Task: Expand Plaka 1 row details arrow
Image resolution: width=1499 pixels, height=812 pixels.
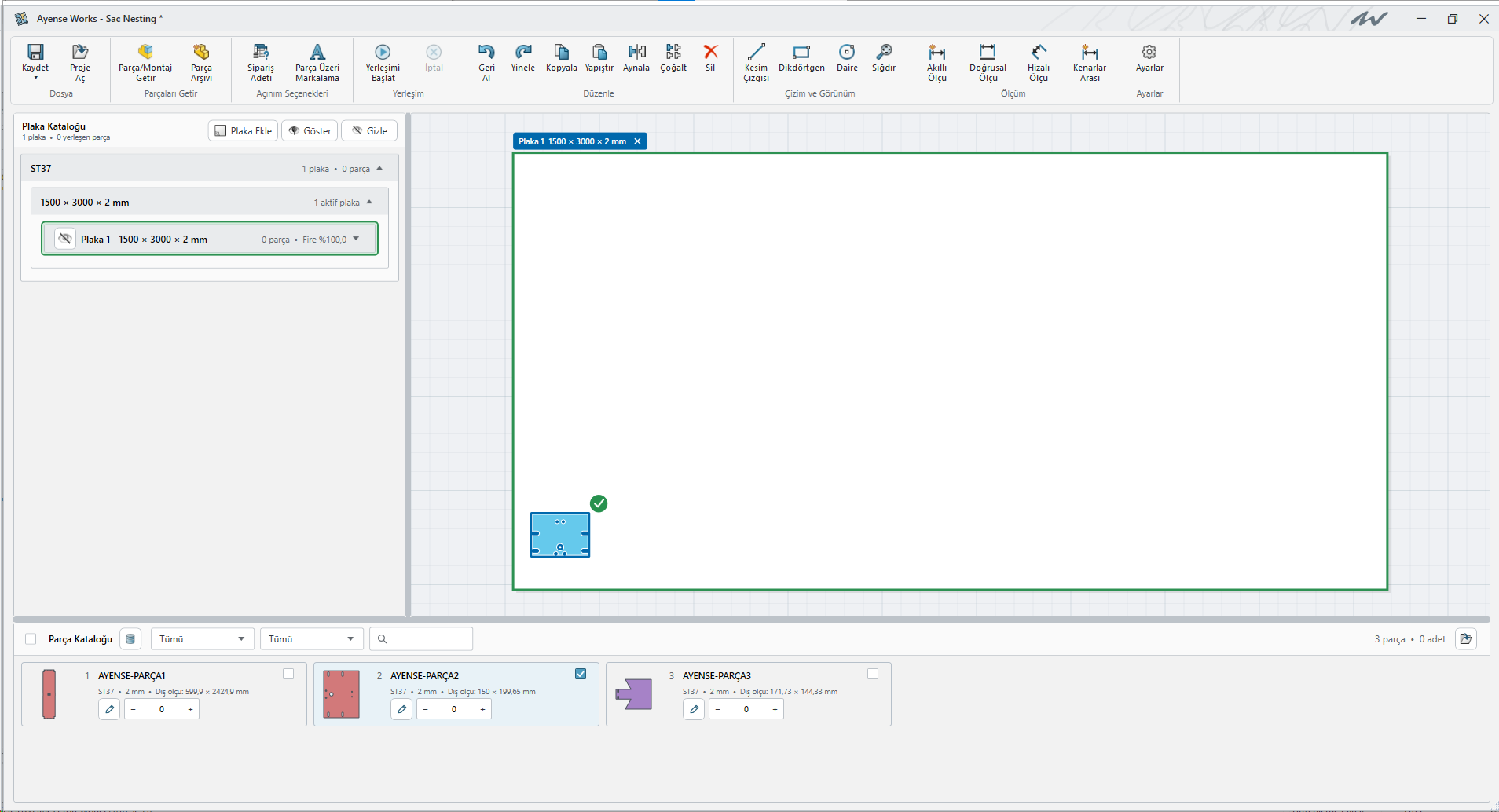Action: point(356,239)
